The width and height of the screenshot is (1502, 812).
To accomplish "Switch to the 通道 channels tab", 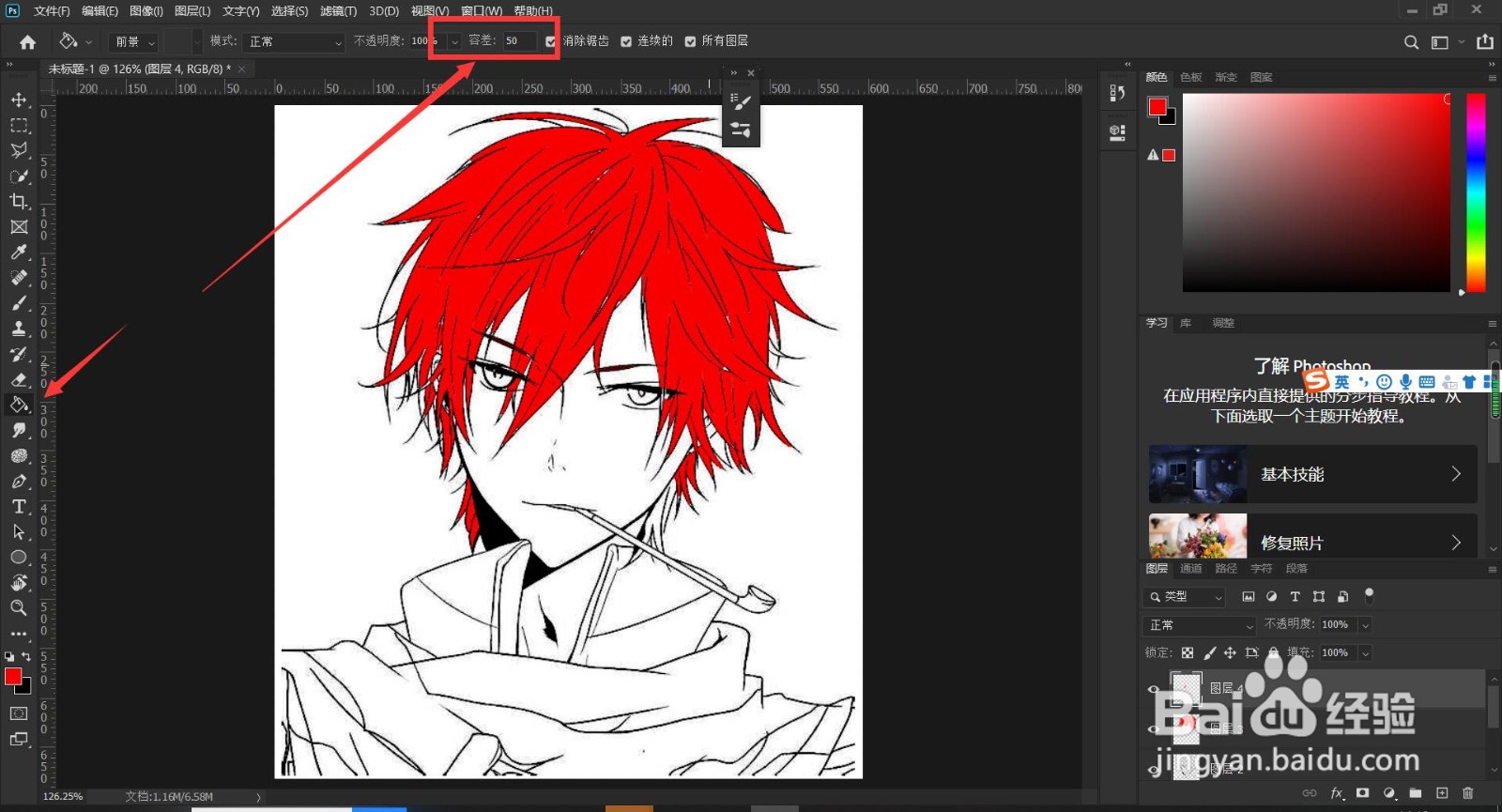I will 1191,569.
